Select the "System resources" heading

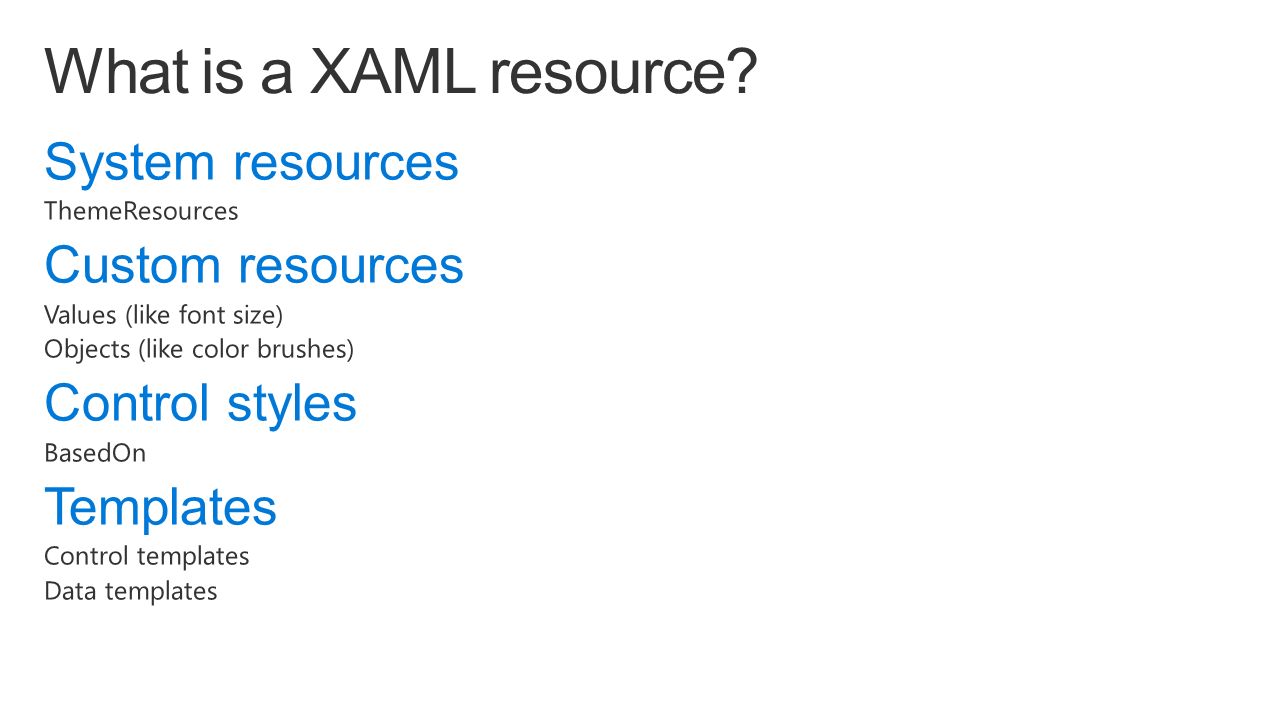coord(251,164)
